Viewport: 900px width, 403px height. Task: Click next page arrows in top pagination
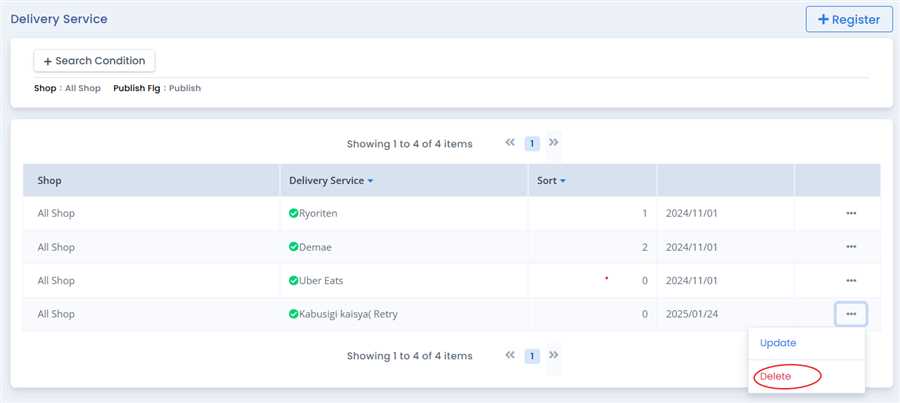554,143
